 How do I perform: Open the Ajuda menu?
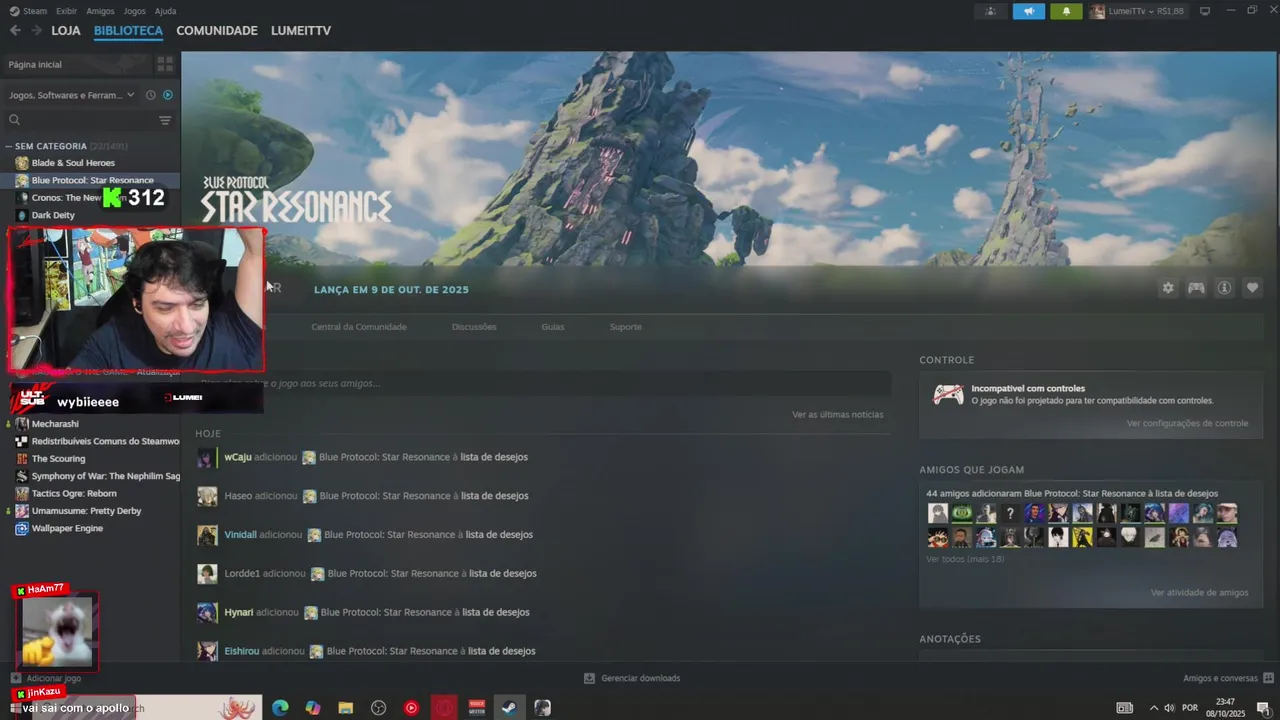click(x=165, y=11)
